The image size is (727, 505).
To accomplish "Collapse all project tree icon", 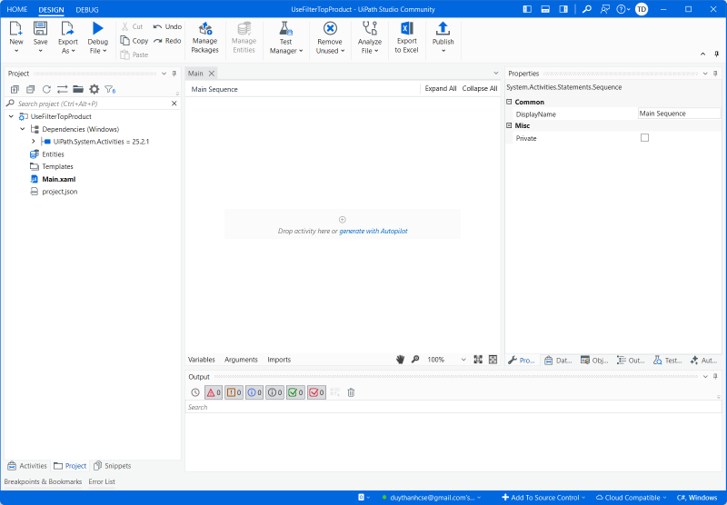I will [31, 89].
